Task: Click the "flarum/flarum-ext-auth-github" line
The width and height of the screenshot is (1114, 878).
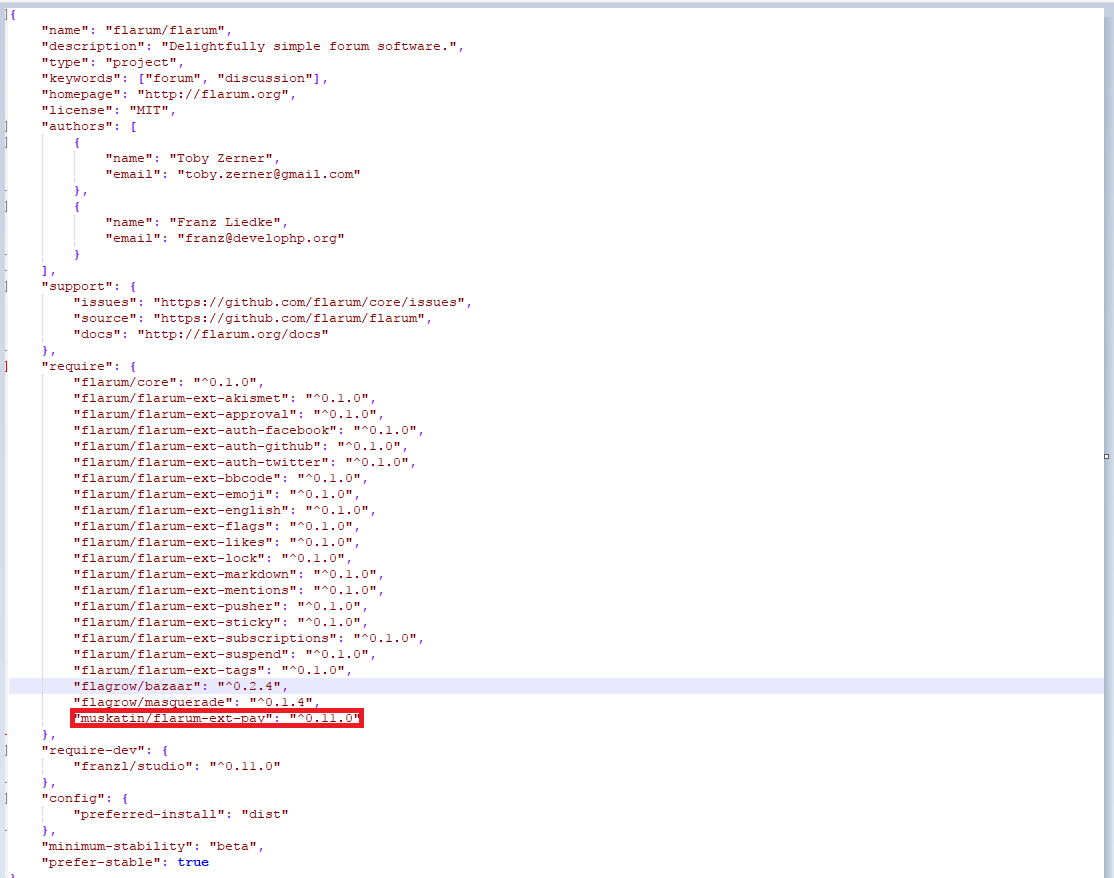Action: click(x=241, y=446)
